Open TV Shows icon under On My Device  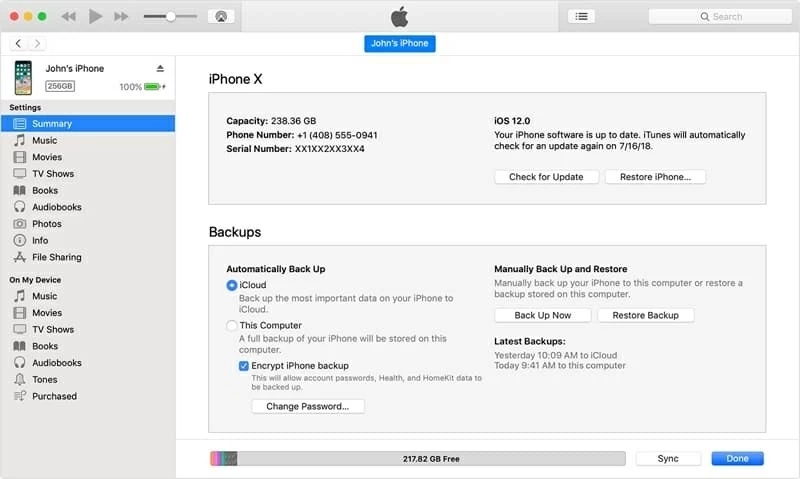coord(19,329)
